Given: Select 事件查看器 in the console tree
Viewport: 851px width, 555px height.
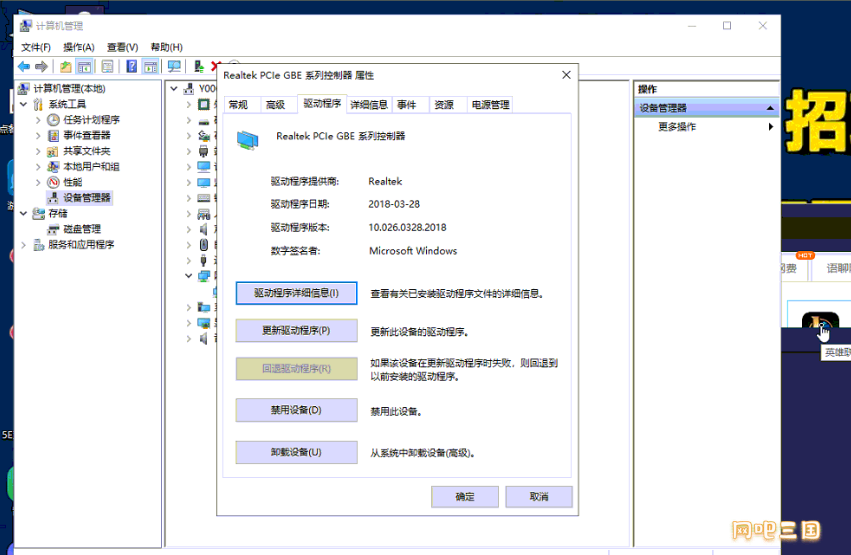Looking at the screenshot, I should click(87, 136).
